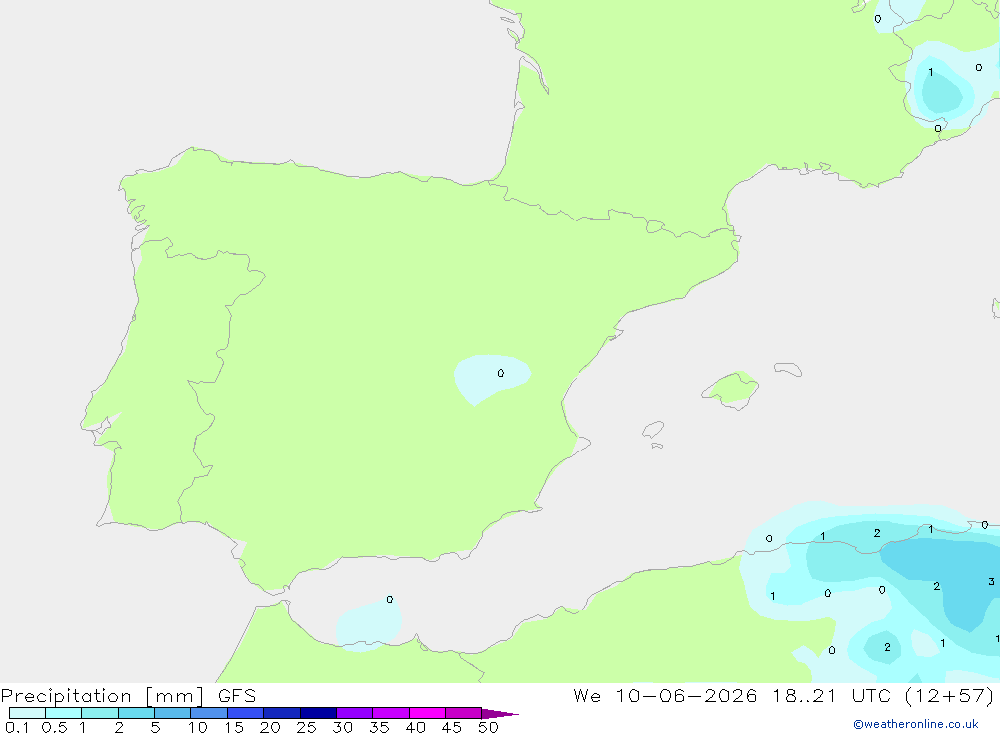Click the '50' legend scale label
1000x733 pixels.
coord(488,727)
